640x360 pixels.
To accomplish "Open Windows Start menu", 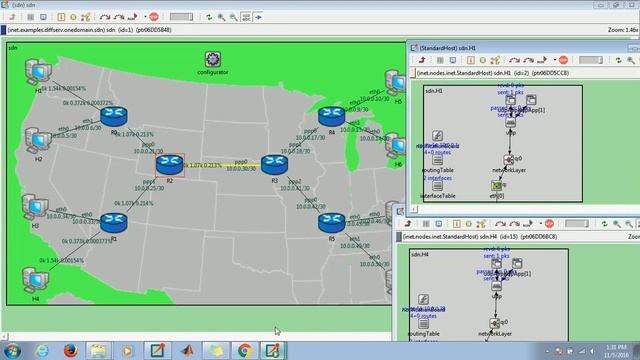I will 12,351.
